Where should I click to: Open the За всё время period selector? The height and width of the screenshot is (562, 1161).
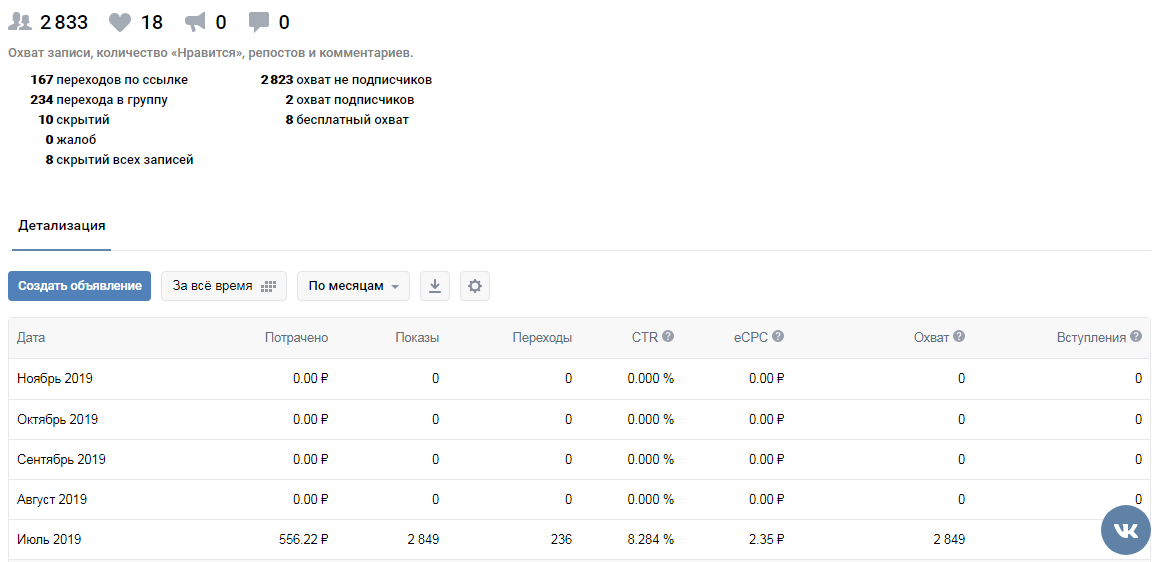tap(224, 286)
